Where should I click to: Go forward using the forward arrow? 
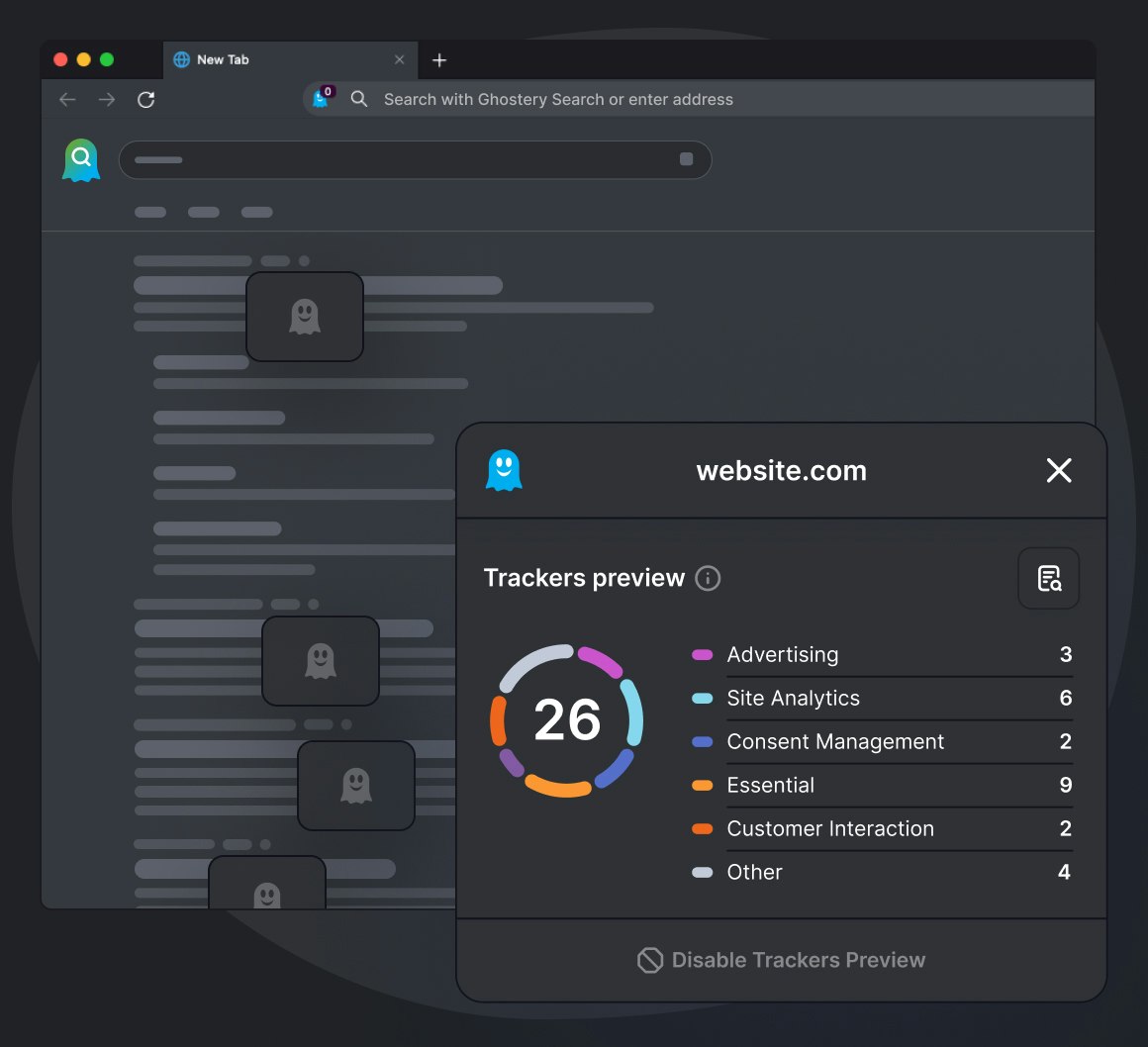click(x=107, y=99)
